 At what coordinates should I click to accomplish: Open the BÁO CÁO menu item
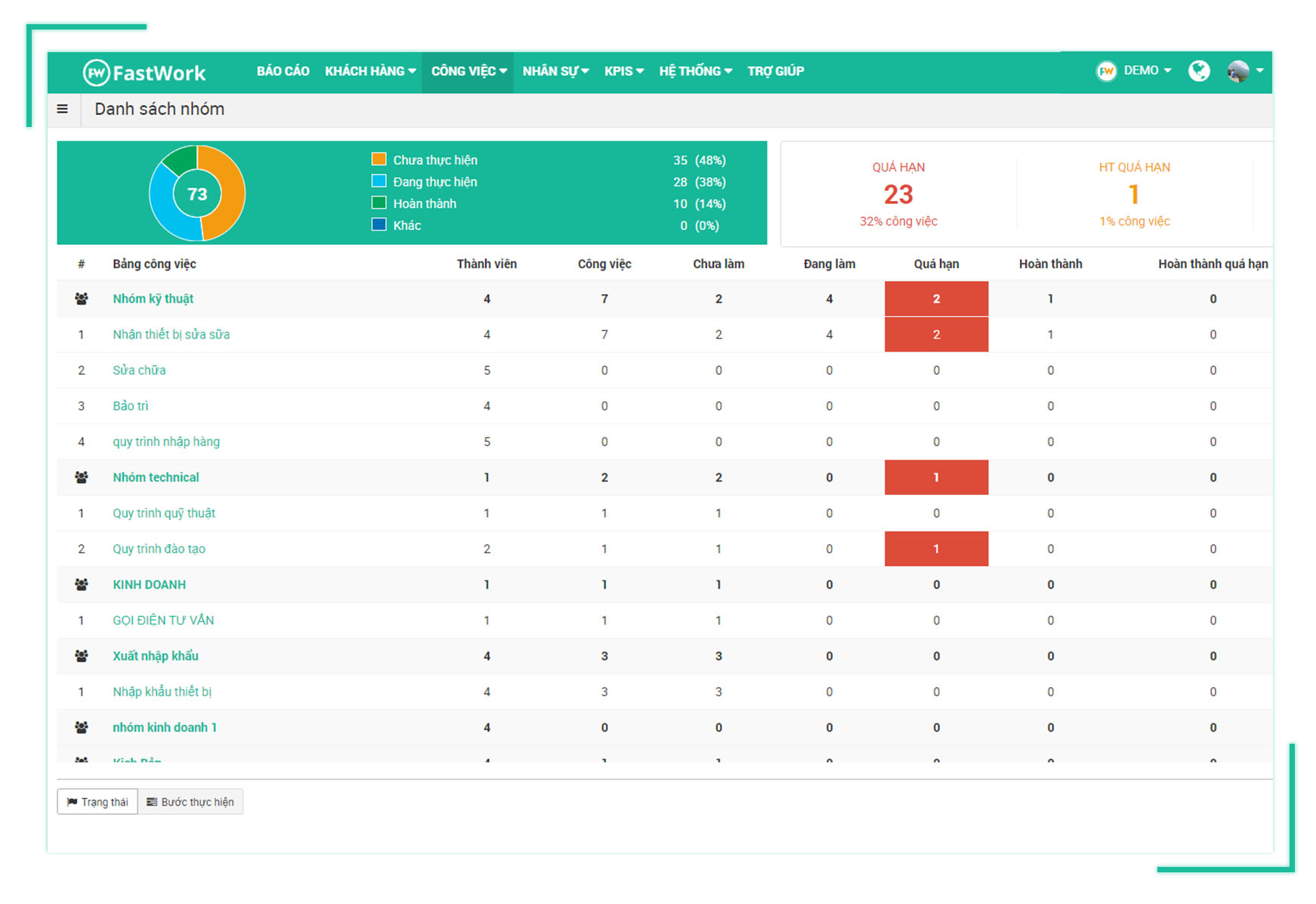(283, 71)
